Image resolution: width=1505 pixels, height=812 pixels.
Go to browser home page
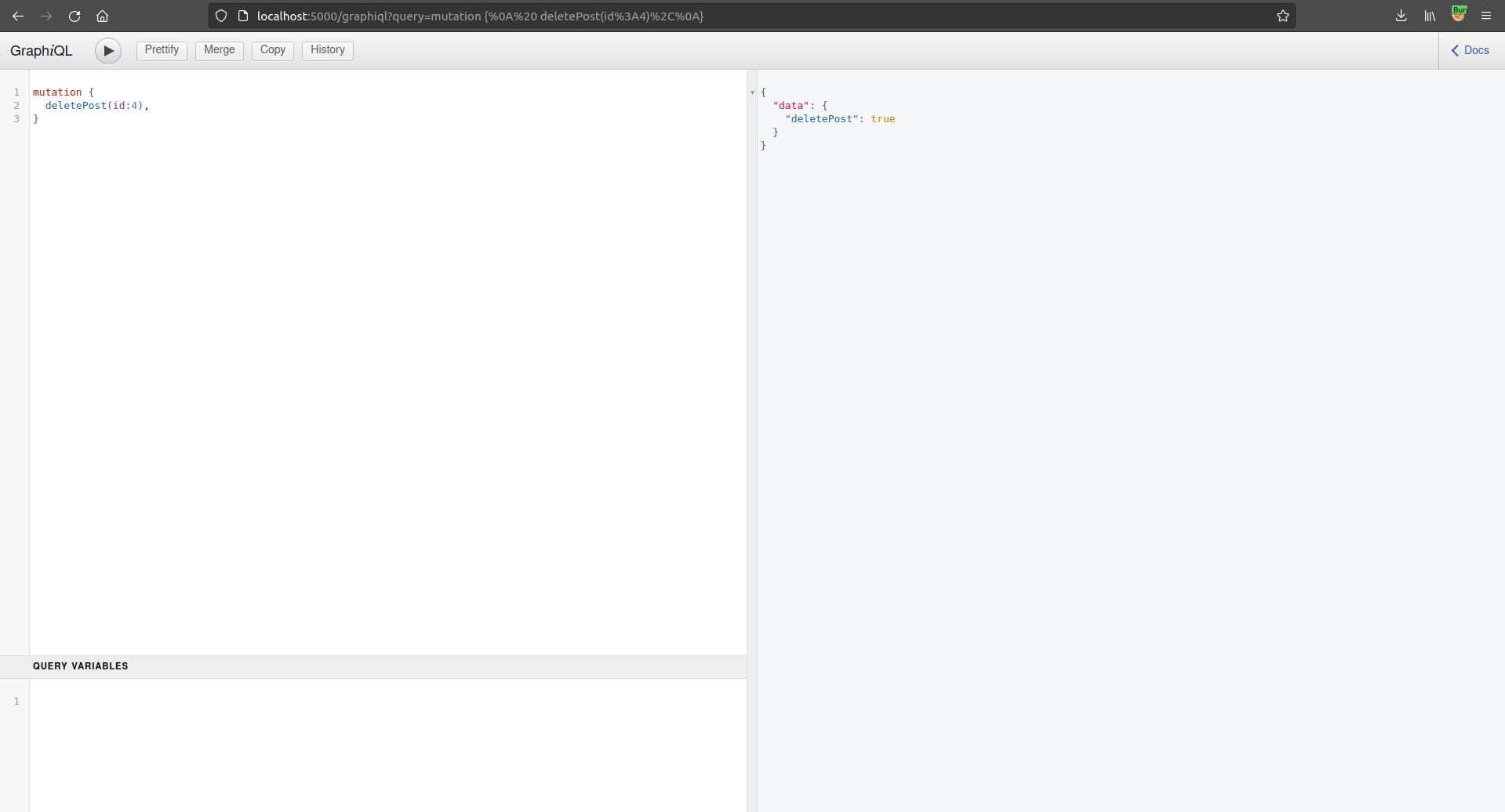tap(102, 16)
